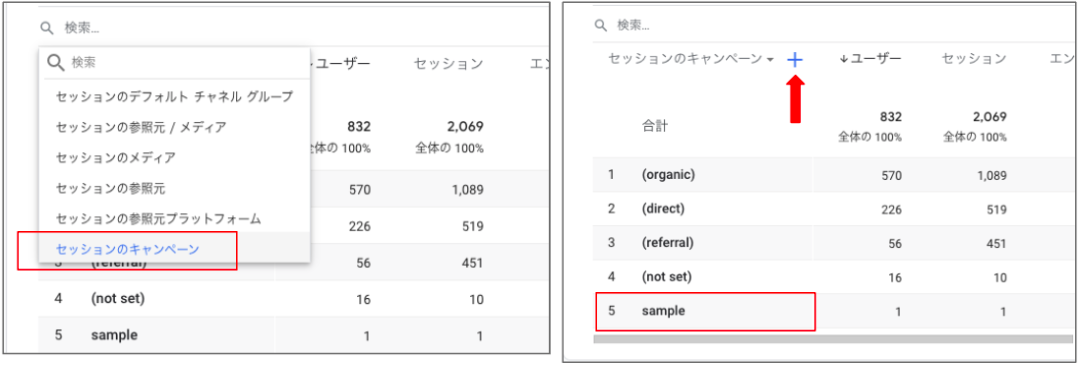Click the search magnifier icon in the right table
The height and width of the screenshot is (367, 1084).
[x=601, y=26]
